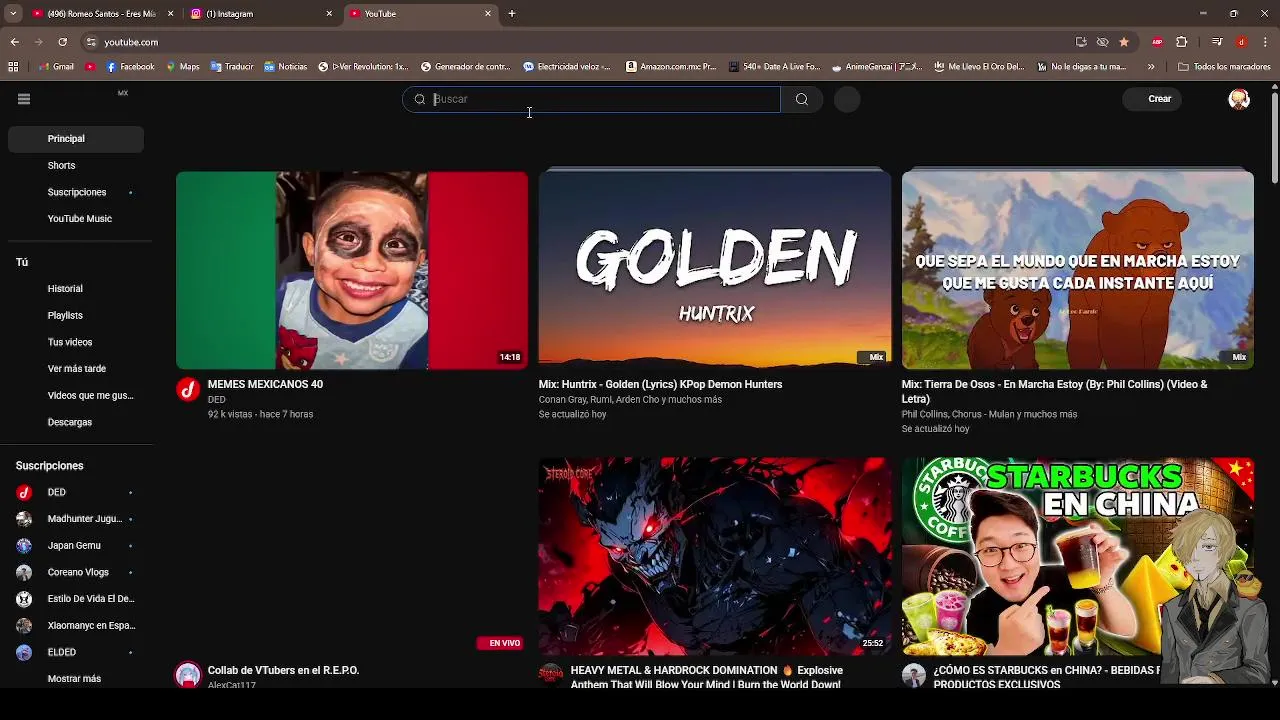Click the AlexCat117 channel avatar

(x=188, y=675)
